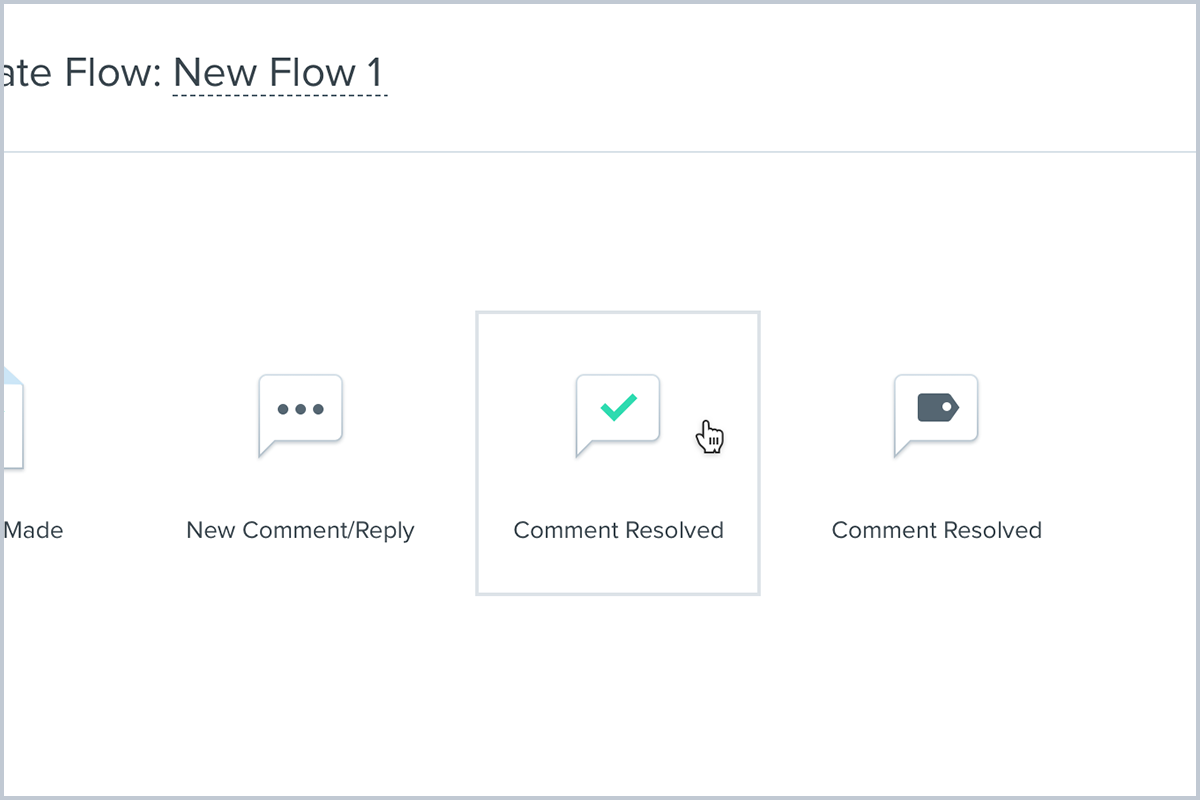Click the tail of the checkmark speech bubble

tap(581, 449)
